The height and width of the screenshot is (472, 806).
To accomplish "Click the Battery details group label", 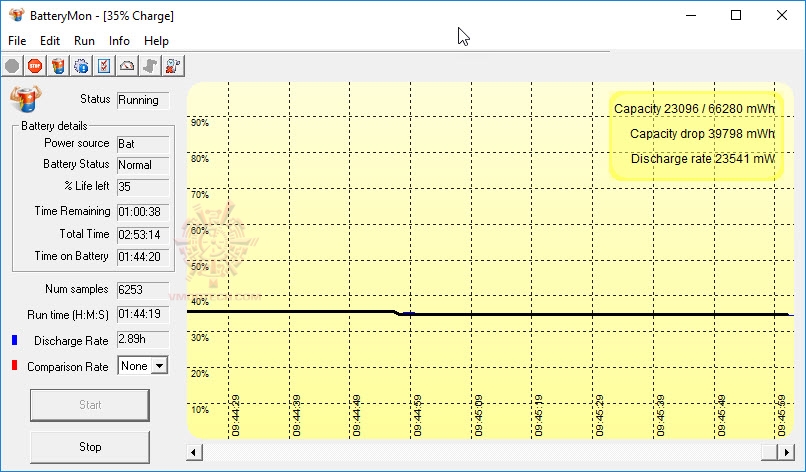I will click(x=54, y=126).
